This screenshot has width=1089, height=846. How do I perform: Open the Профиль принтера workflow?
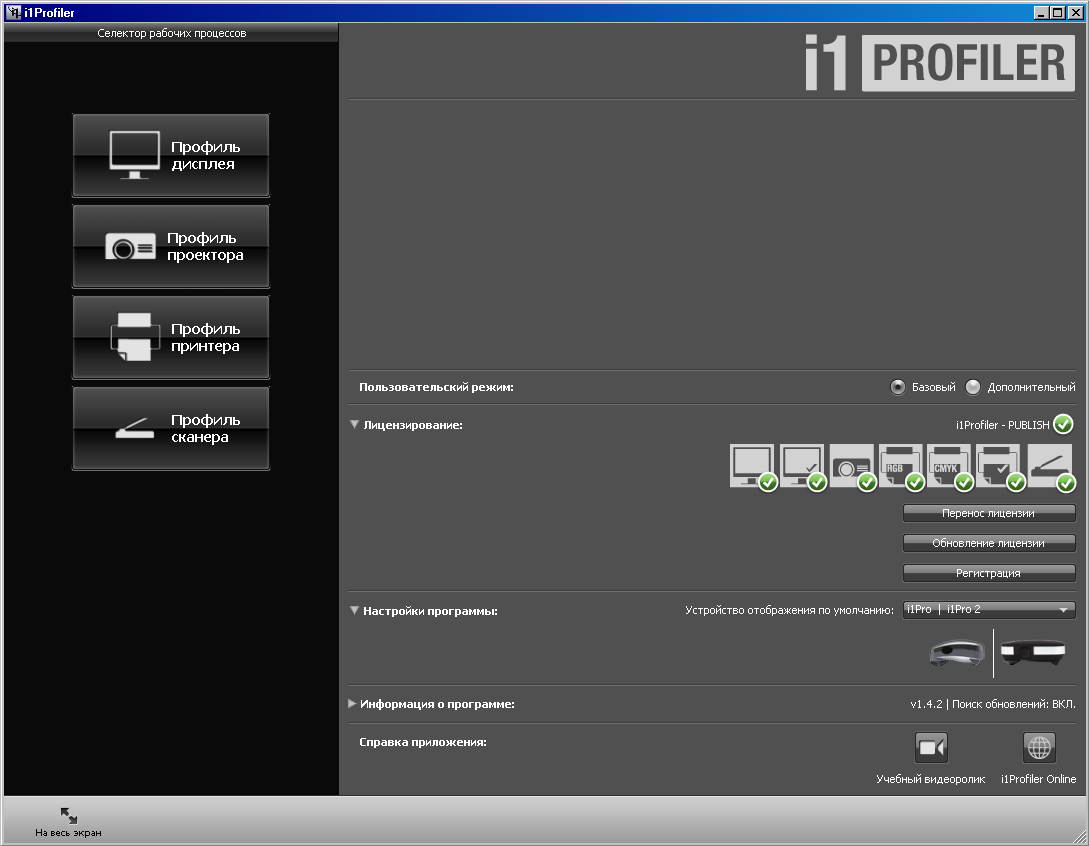click(171, 338)
